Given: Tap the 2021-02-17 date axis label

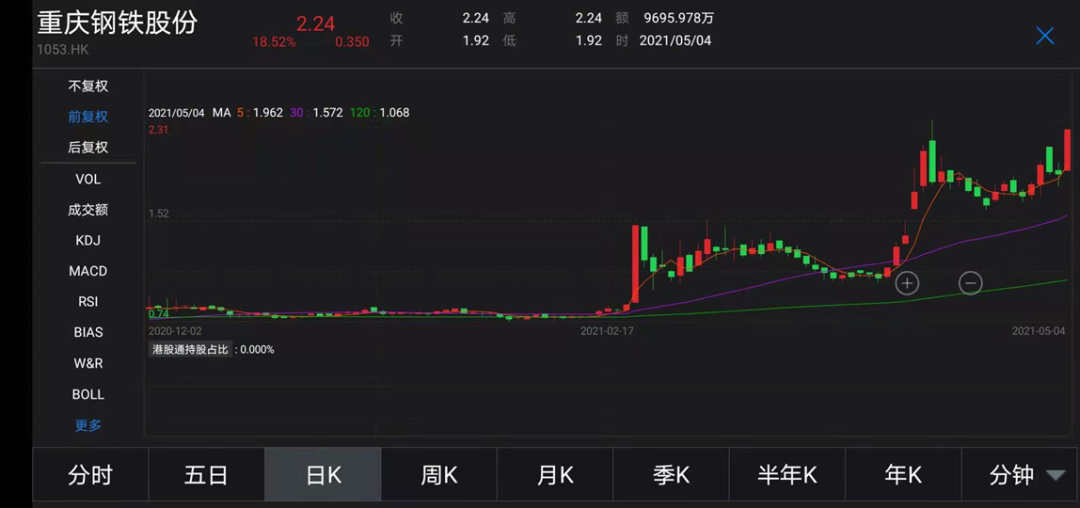Looking at the screenshot, I should click(607, 331).
